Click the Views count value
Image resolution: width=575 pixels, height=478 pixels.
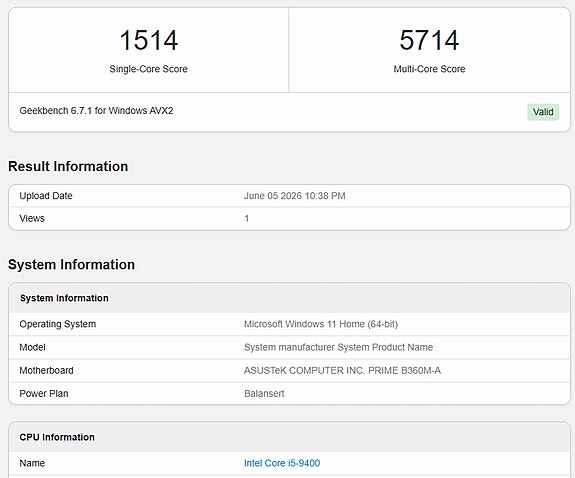[247, 219]
